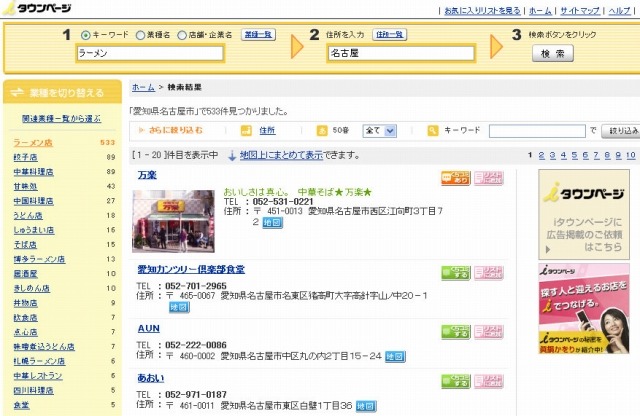The height and width of the screenshot is (416, 640).
Task: Click green くちコミ icon for AUN
Action: point(456,331)
